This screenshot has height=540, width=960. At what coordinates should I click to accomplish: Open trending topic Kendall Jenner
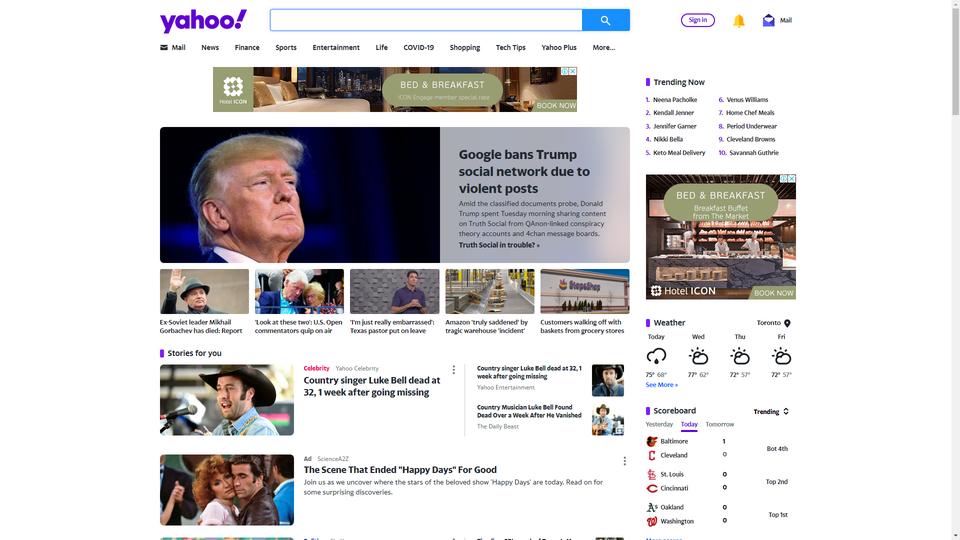673,113
